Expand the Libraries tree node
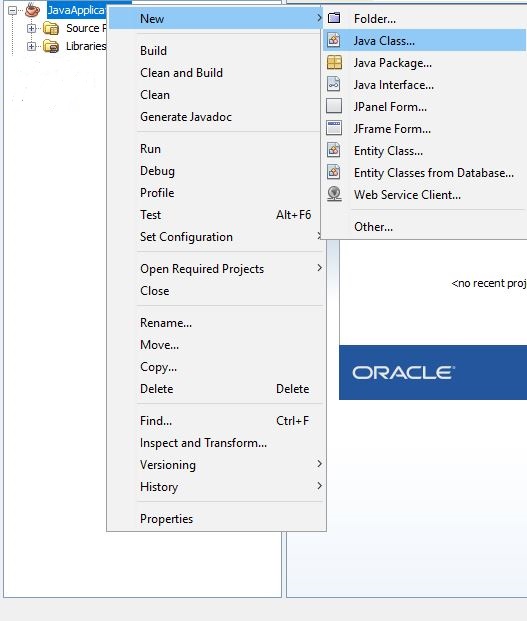Screen dimensions: 527x621 31,46
